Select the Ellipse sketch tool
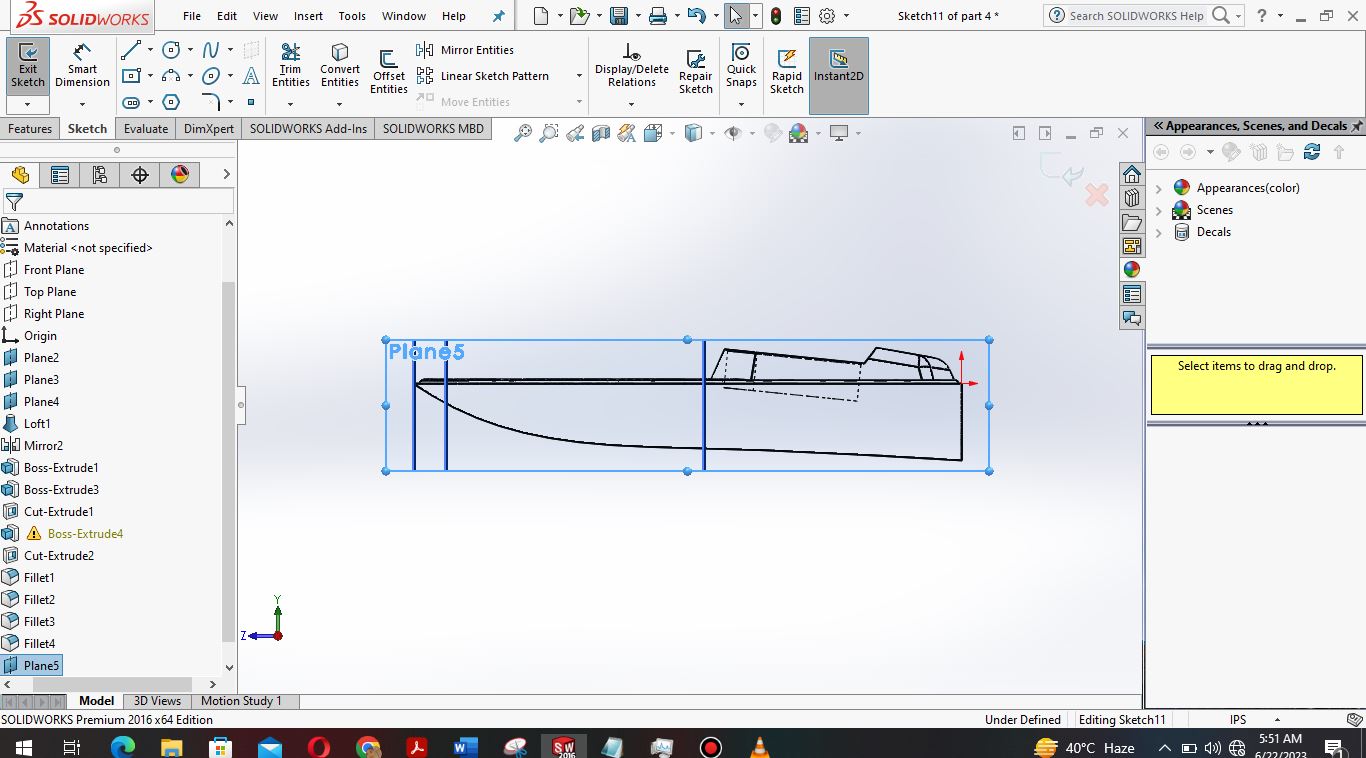1366x758 pixels. [x=211, y=76]
